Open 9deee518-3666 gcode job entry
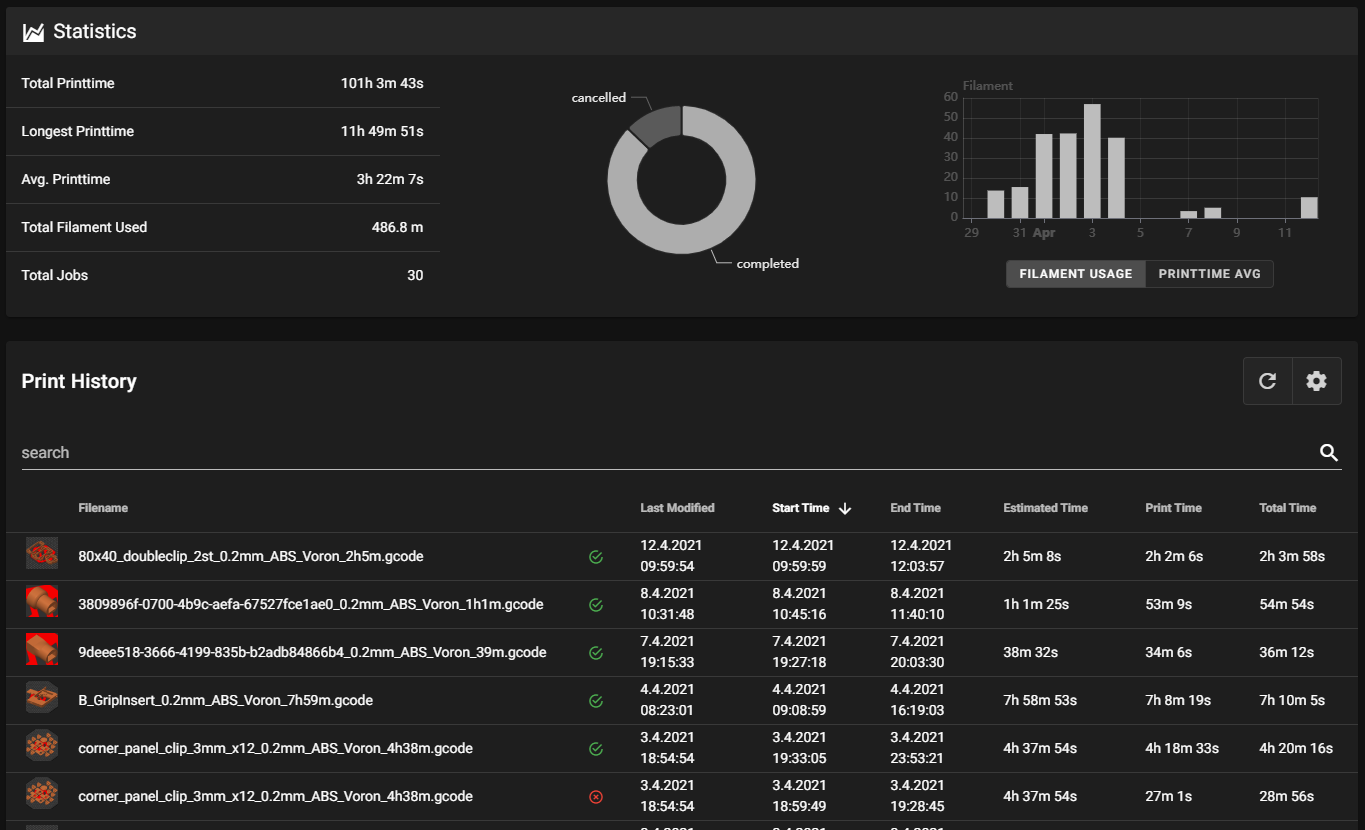Viewport: 1365px width, 830px height. 682,653
